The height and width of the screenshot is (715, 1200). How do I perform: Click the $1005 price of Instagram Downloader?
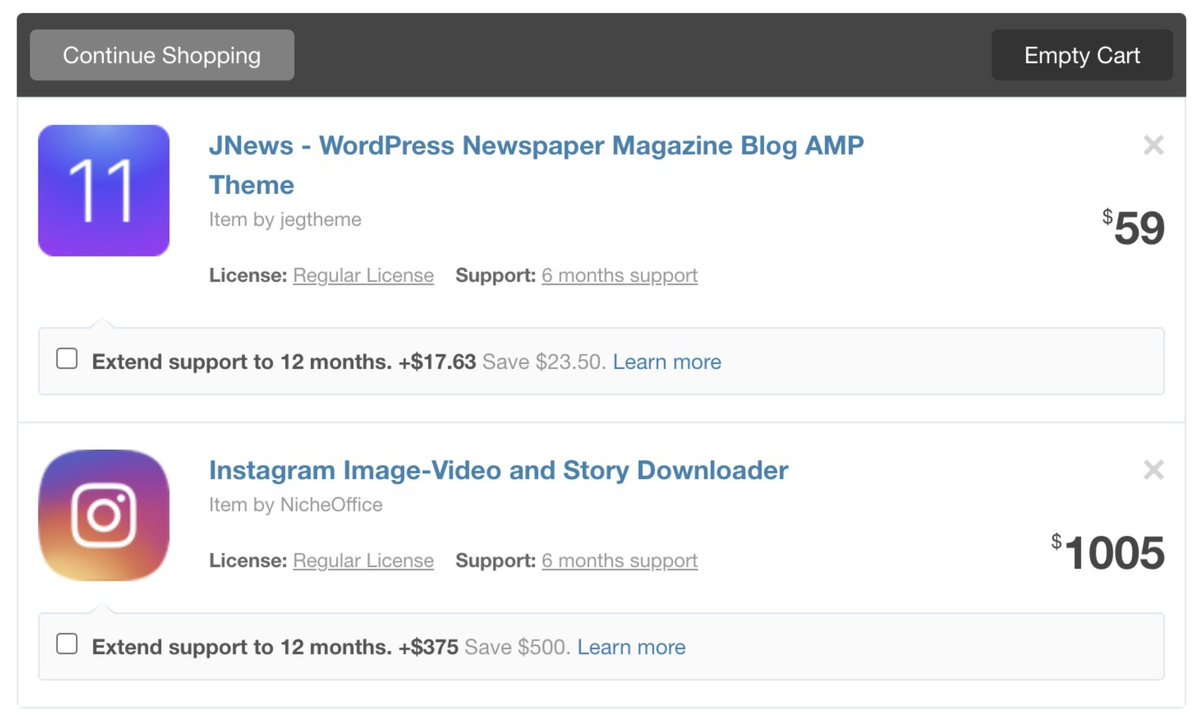[x=1108, y=552]
